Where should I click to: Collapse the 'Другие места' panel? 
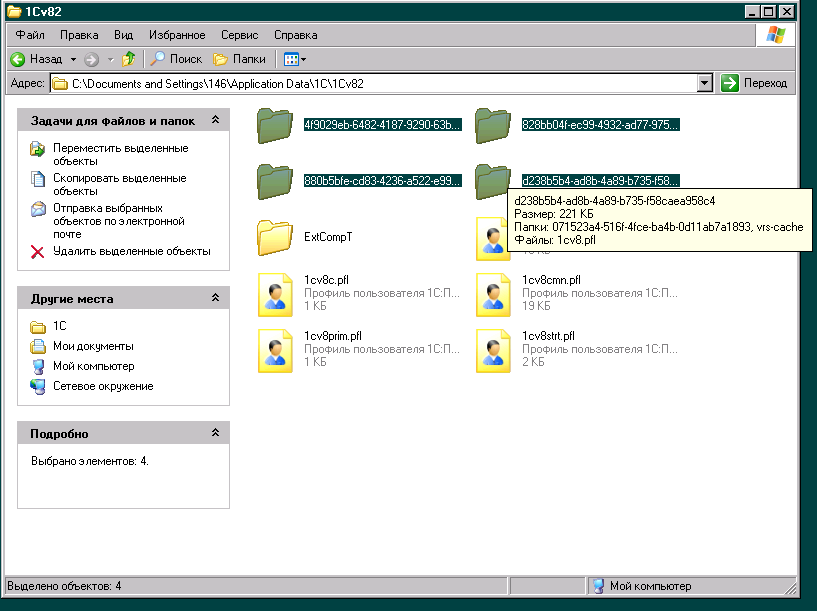(215, 298)
